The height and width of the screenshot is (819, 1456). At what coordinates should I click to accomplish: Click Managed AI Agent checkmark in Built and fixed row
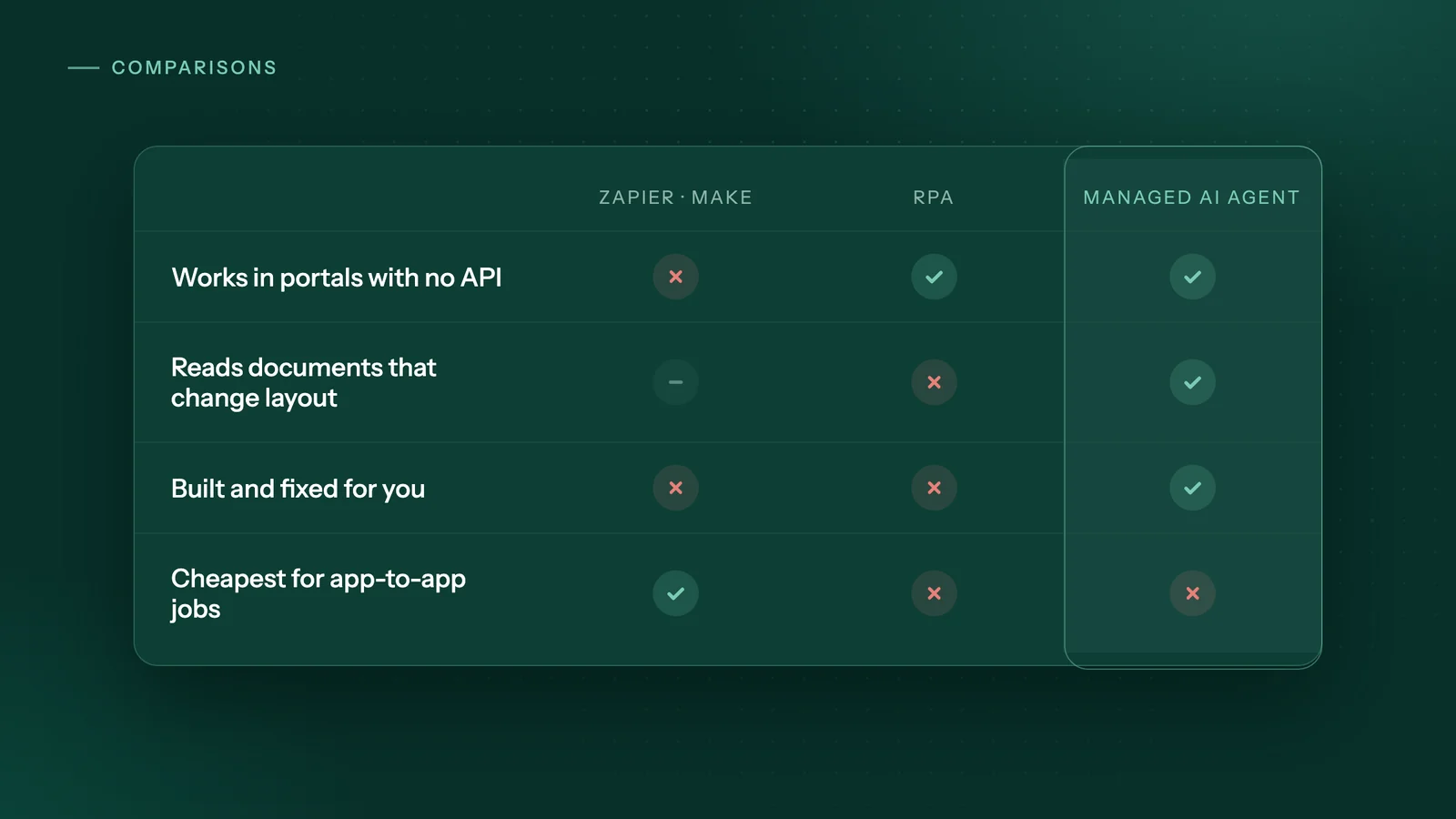pyautogui.click(x=1192, y=488)
